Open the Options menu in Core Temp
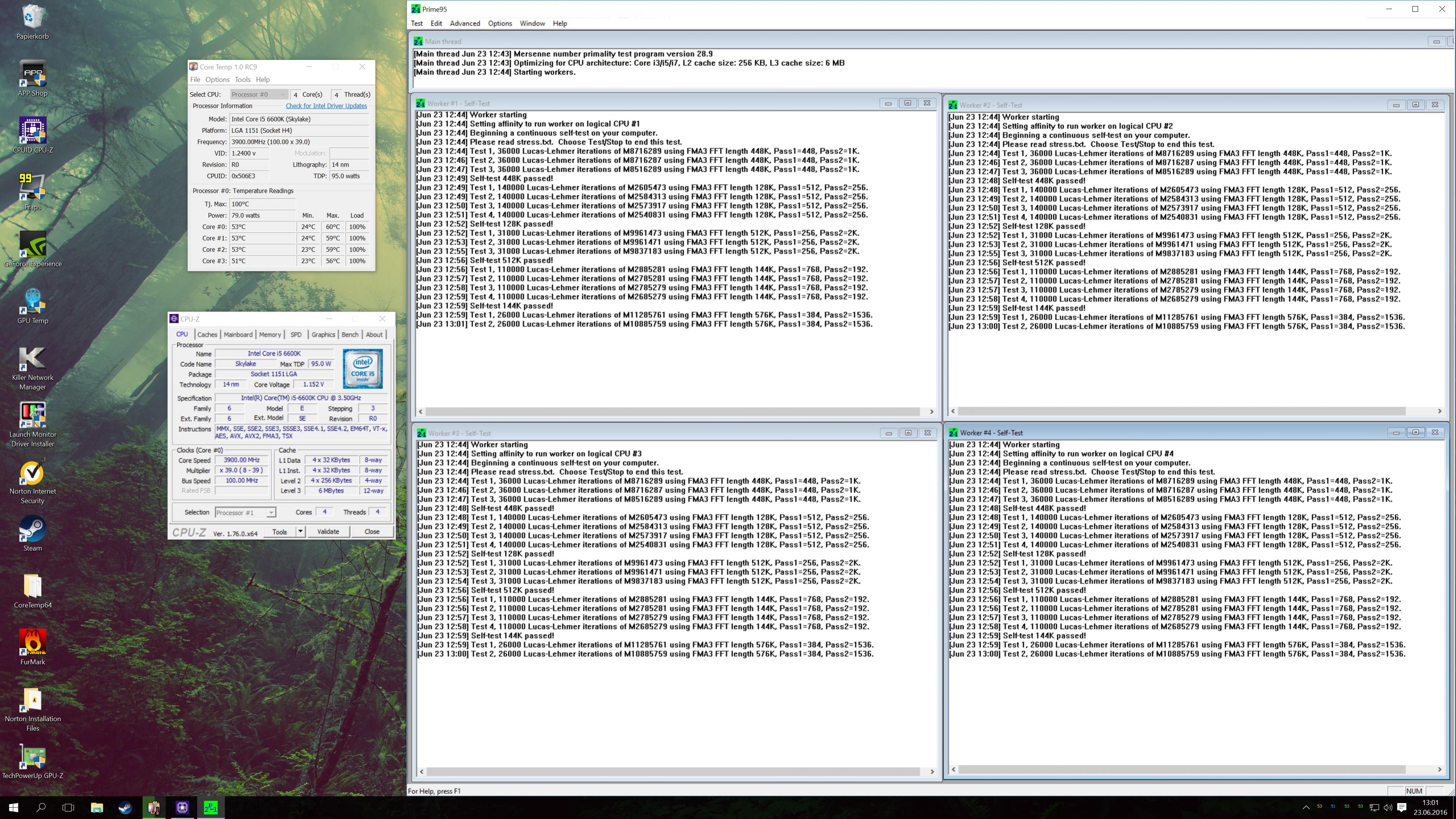 [217, 80]
